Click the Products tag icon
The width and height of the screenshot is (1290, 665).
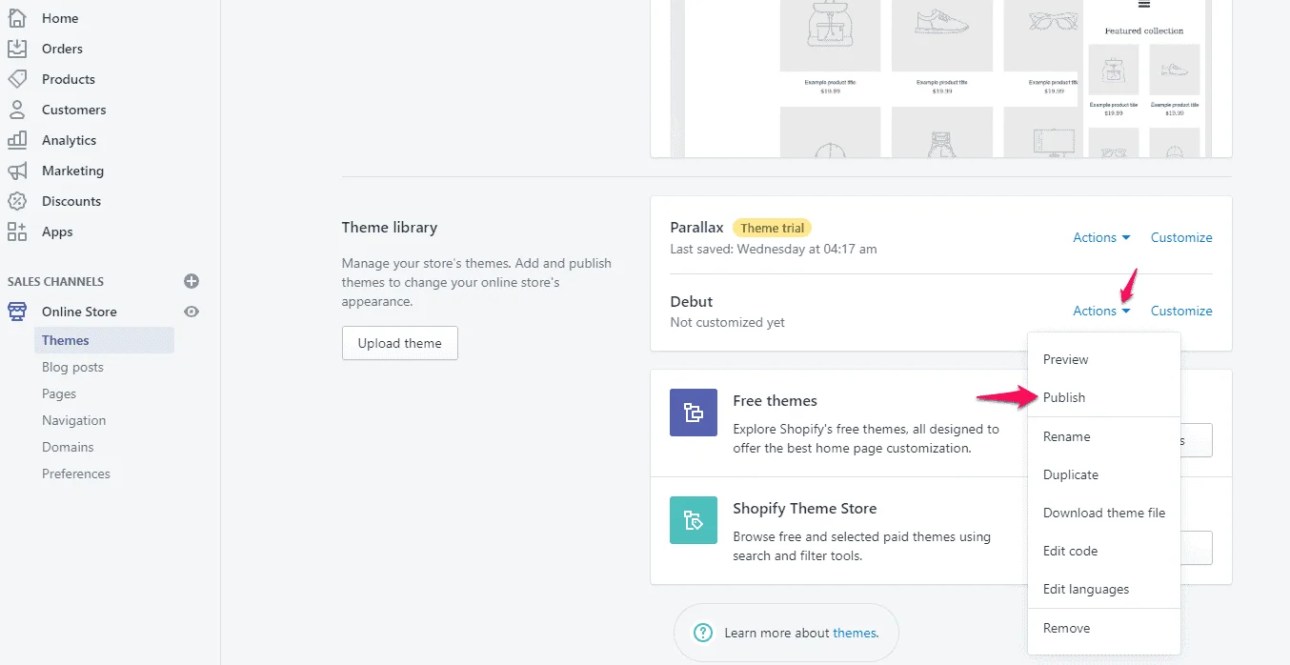17,79
